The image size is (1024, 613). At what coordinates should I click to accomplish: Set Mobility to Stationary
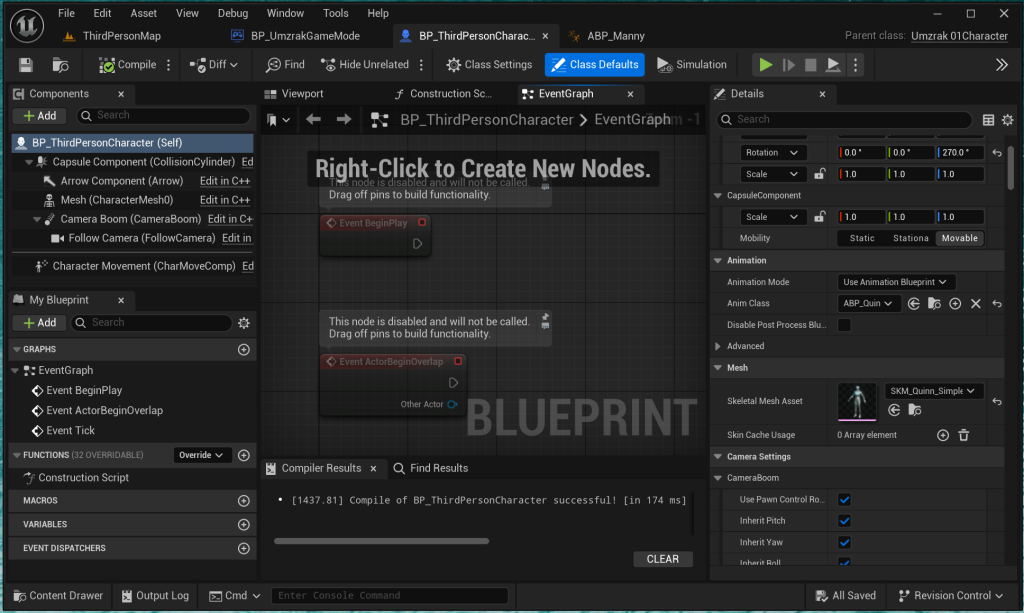click(910, 238)
